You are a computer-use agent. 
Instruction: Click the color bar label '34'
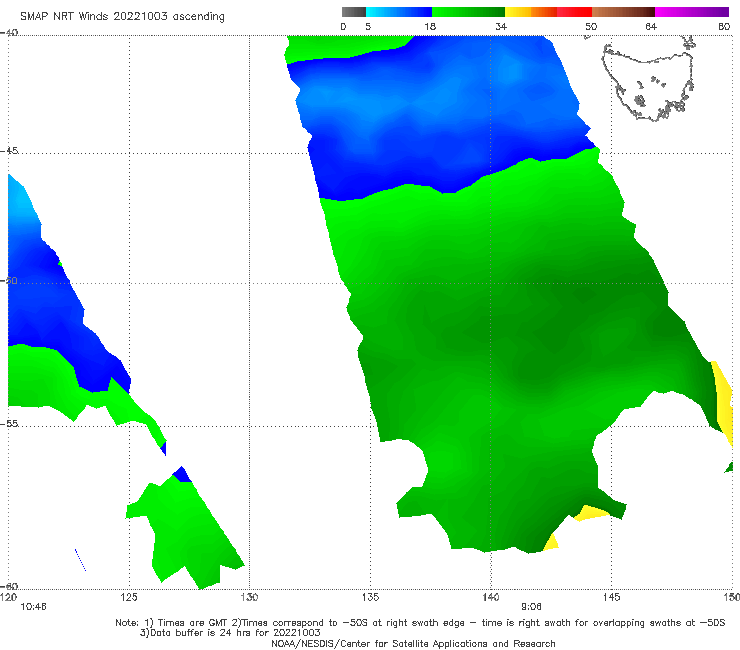coord(501,26)
